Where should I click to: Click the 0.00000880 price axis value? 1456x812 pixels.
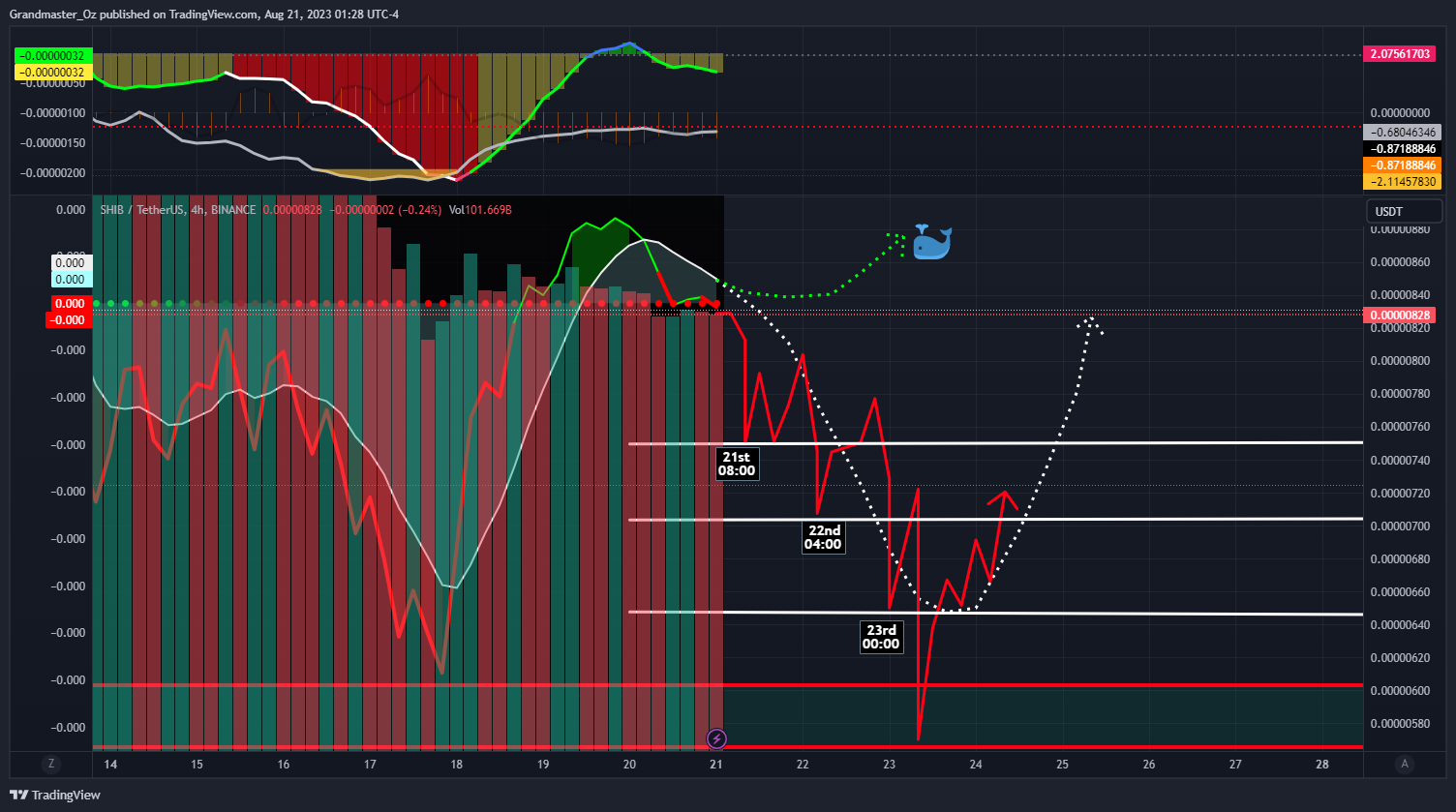pos(1401,229)
